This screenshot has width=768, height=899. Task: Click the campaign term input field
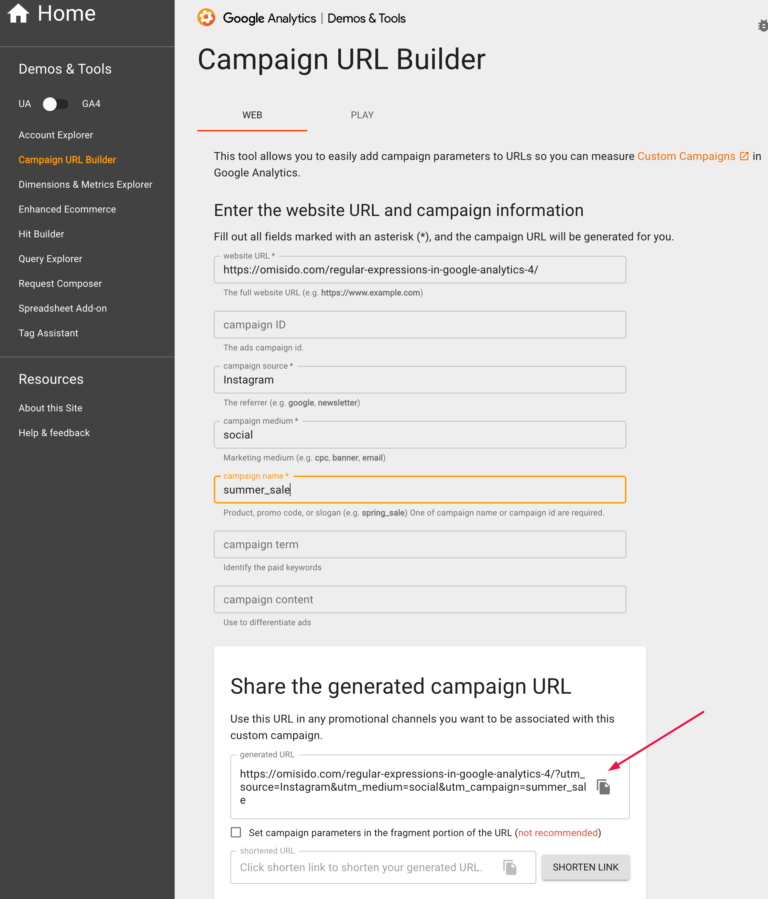click(419, 544)
